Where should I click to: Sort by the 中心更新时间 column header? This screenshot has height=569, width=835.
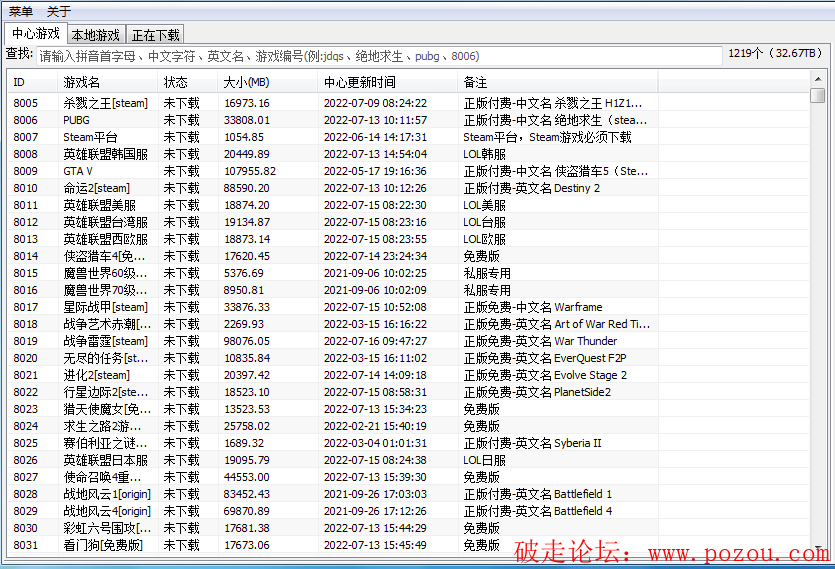pyautogui.click(x=388, y=83)
